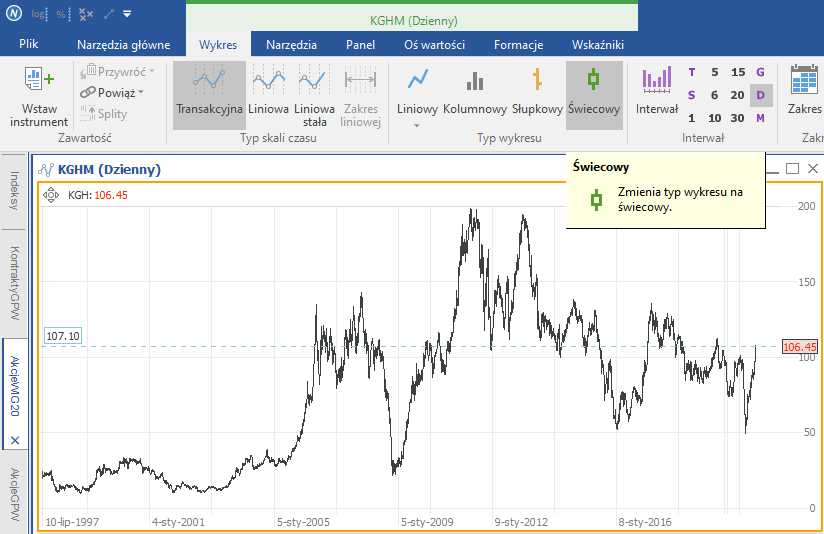Screen dimensions: 824x534
Task: Switch chart type to Słupkowy
Action: [537, 89]
